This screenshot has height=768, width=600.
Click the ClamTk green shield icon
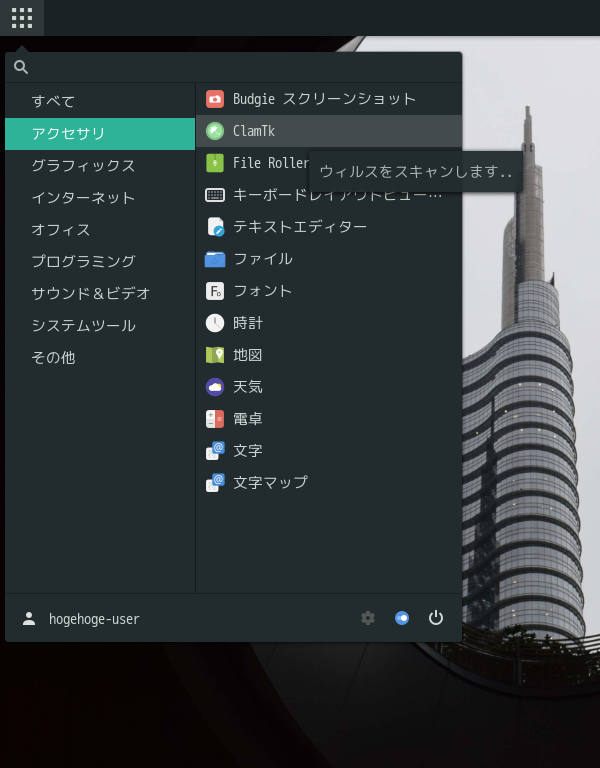215,131
